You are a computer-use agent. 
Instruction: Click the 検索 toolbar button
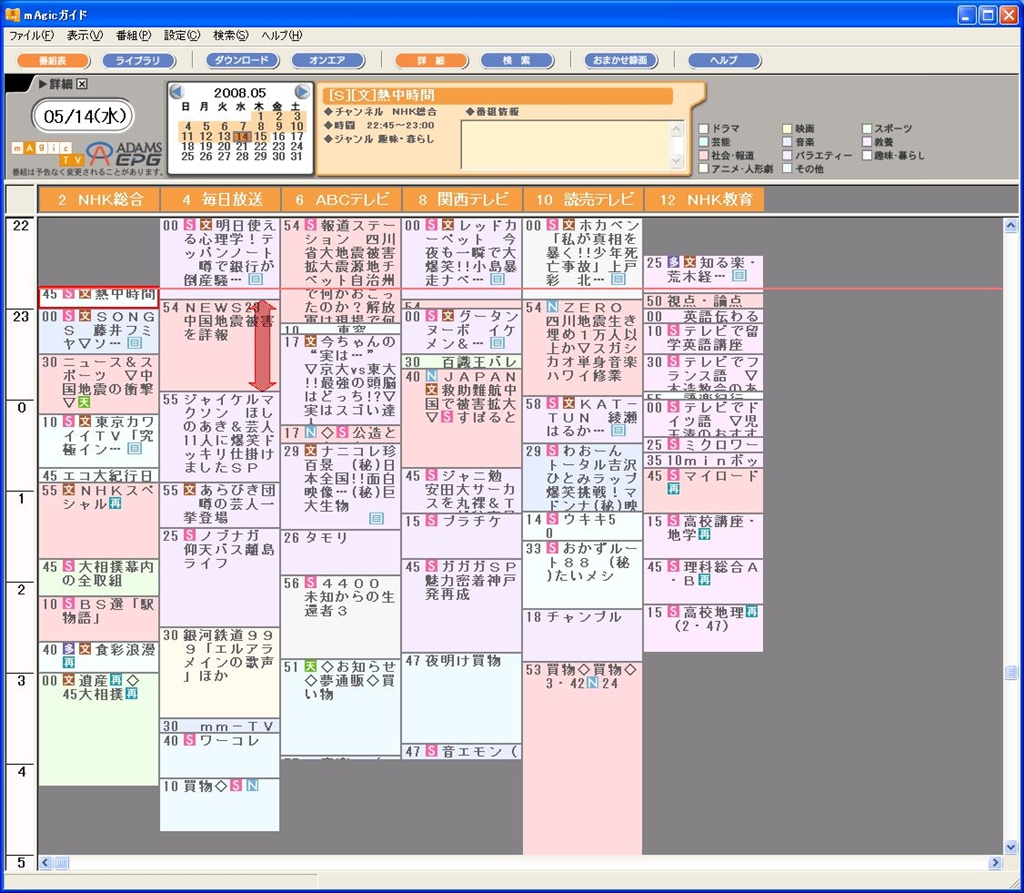pos(517,60)
